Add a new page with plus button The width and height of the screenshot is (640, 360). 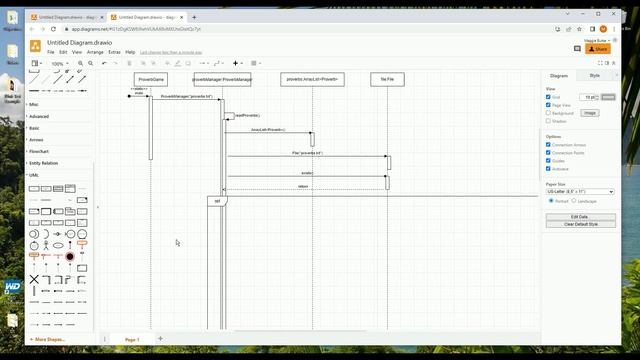(x=160, y=338)
